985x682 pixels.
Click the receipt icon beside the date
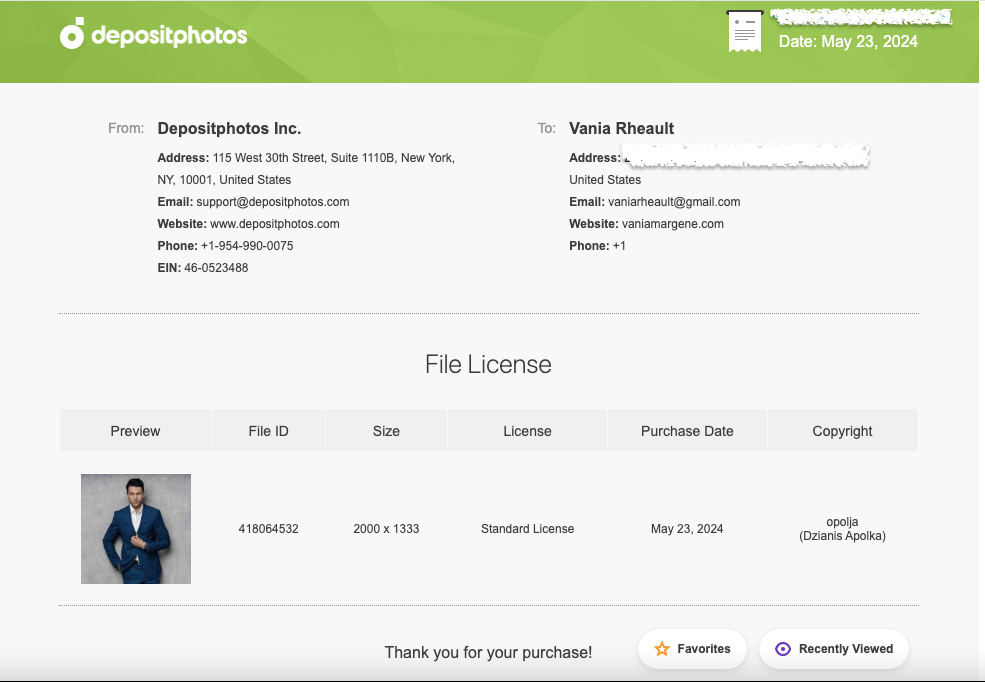744,32
